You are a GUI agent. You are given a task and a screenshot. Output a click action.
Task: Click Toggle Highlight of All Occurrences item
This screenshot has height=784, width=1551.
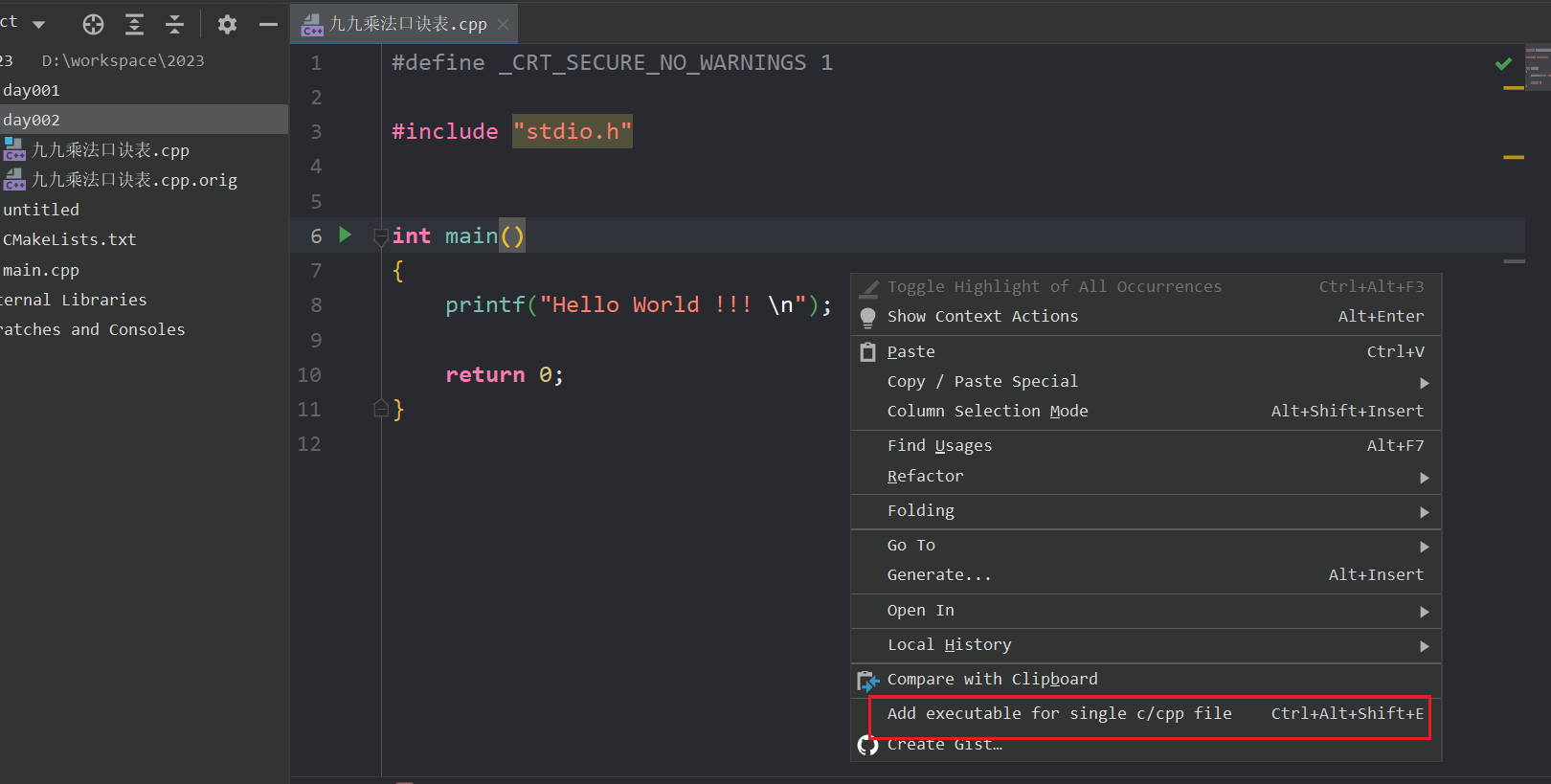click(x=1146, y=286)
